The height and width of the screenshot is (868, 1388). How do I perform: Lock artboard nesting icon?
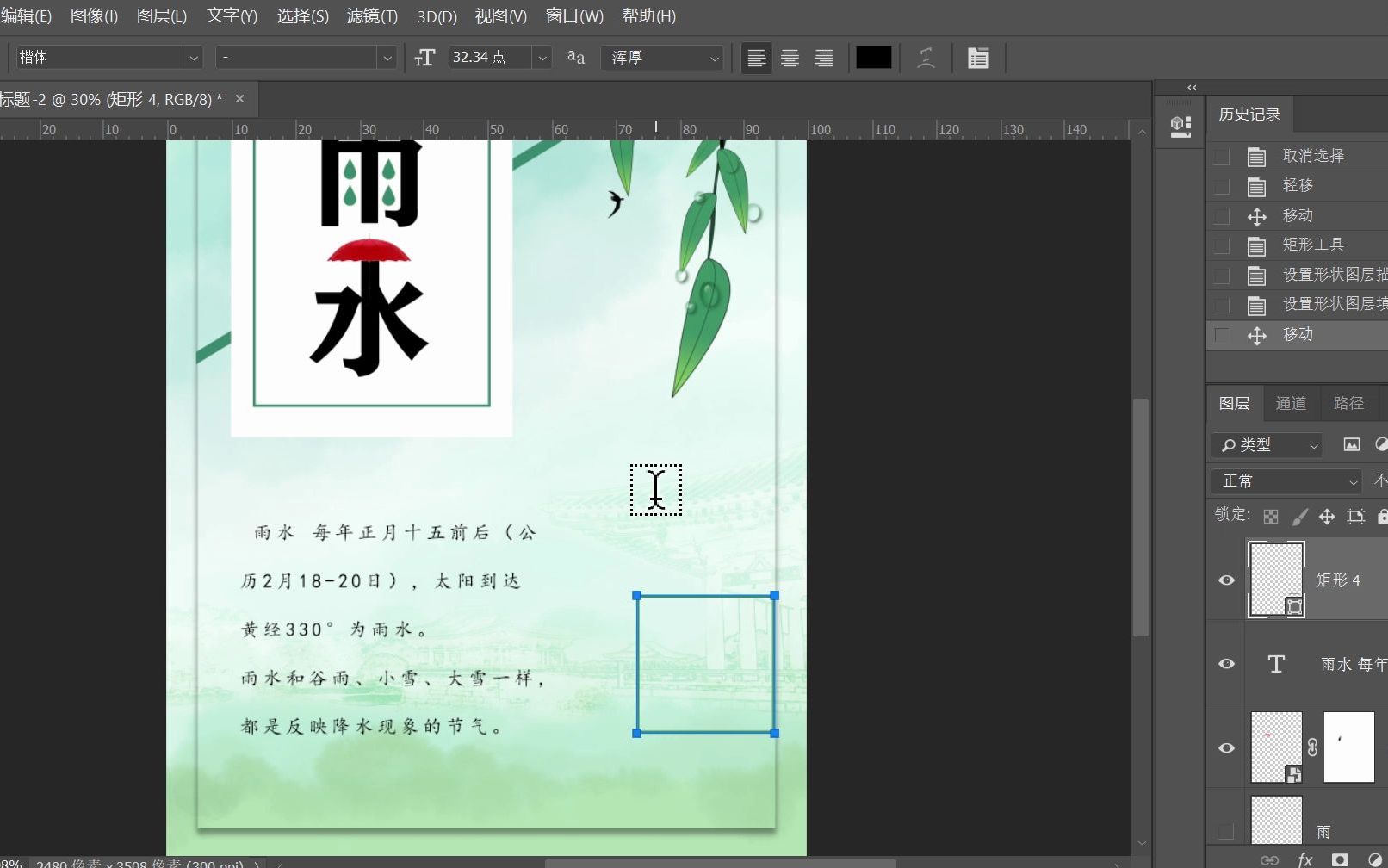point(1355,516)
